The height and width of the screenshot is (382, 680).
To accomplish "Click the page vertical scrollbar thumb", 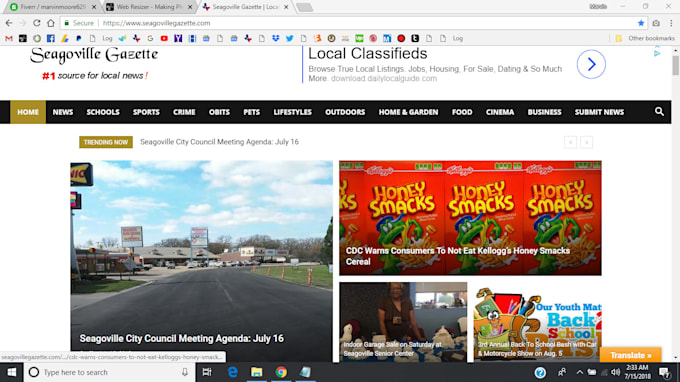I will 676,65.
